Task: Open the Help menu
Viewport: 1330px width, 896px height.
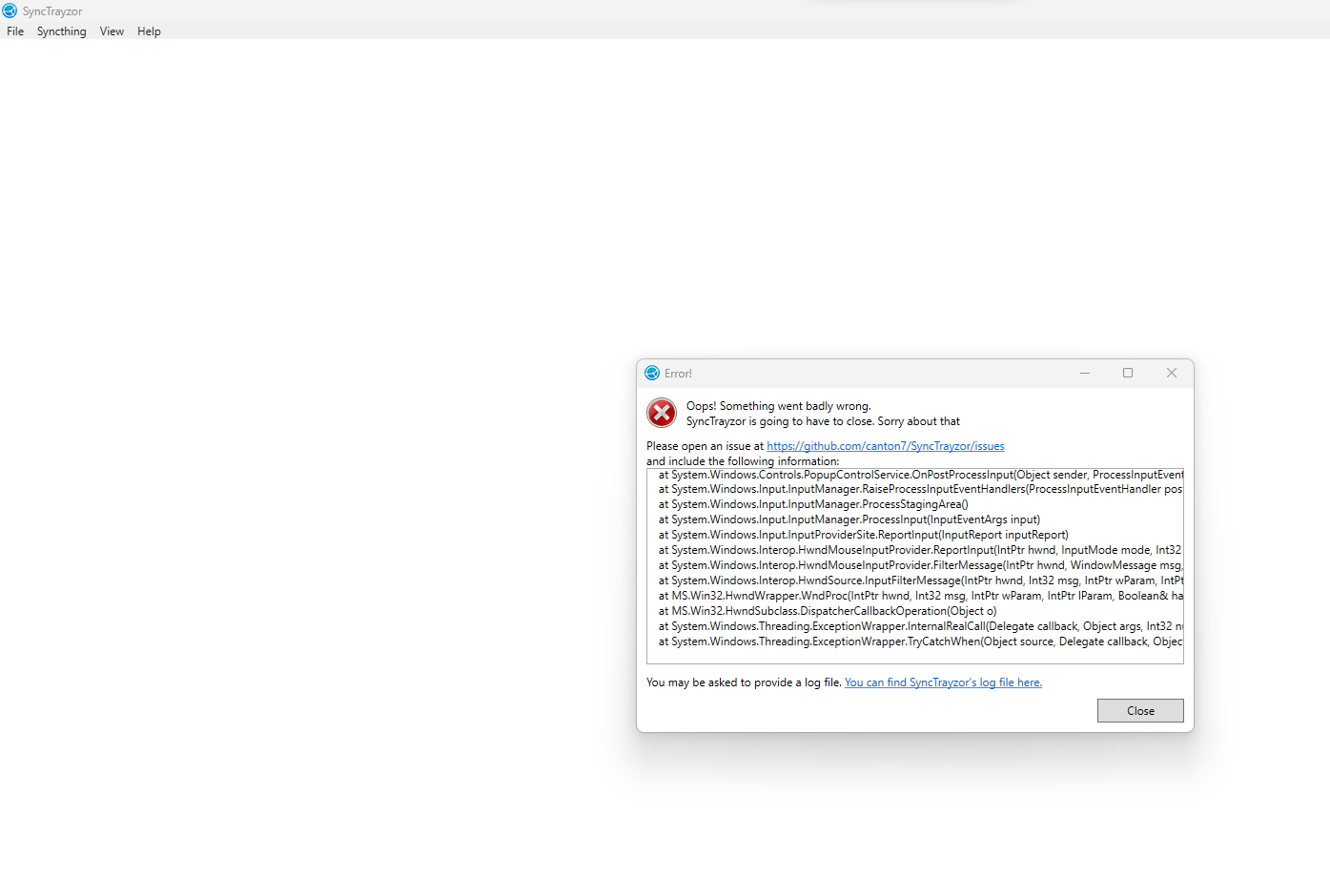Action: click(x=149, y=31)
